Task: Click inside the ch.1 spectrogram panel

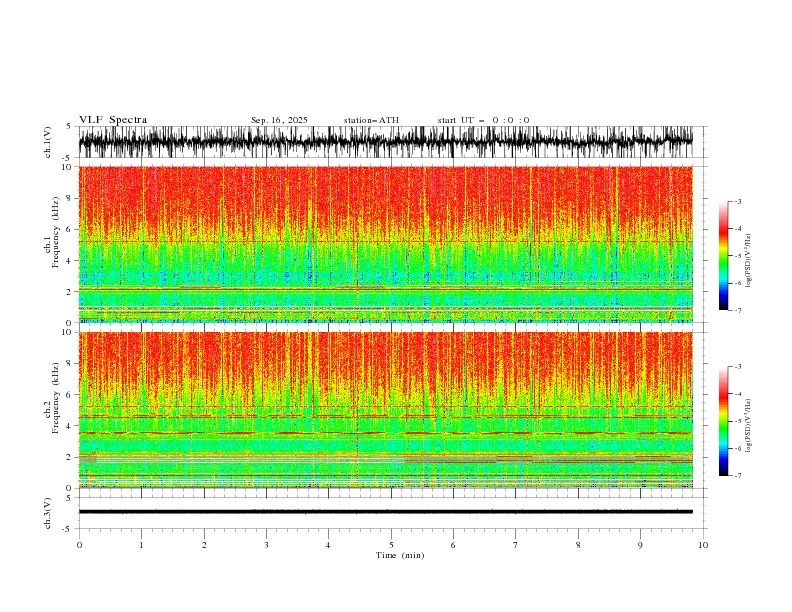Action: 386,244
